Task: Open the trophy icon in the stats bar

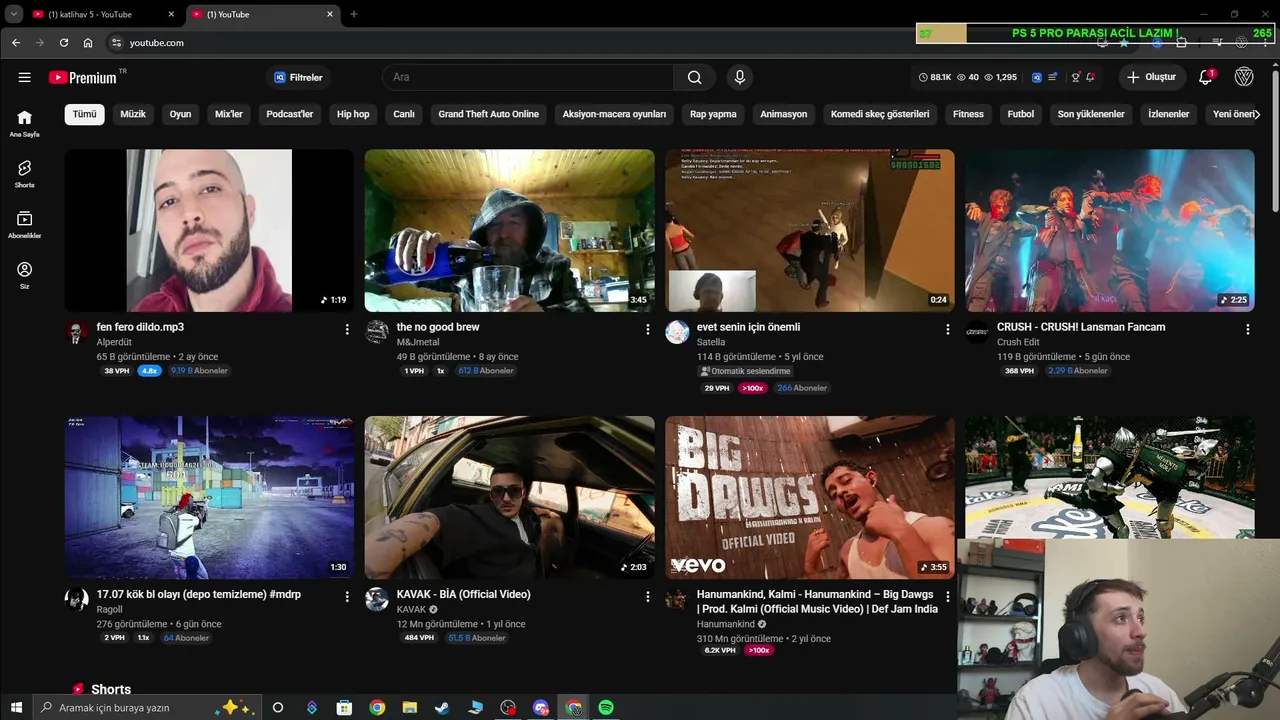Action: click(x=1076, y=77)
